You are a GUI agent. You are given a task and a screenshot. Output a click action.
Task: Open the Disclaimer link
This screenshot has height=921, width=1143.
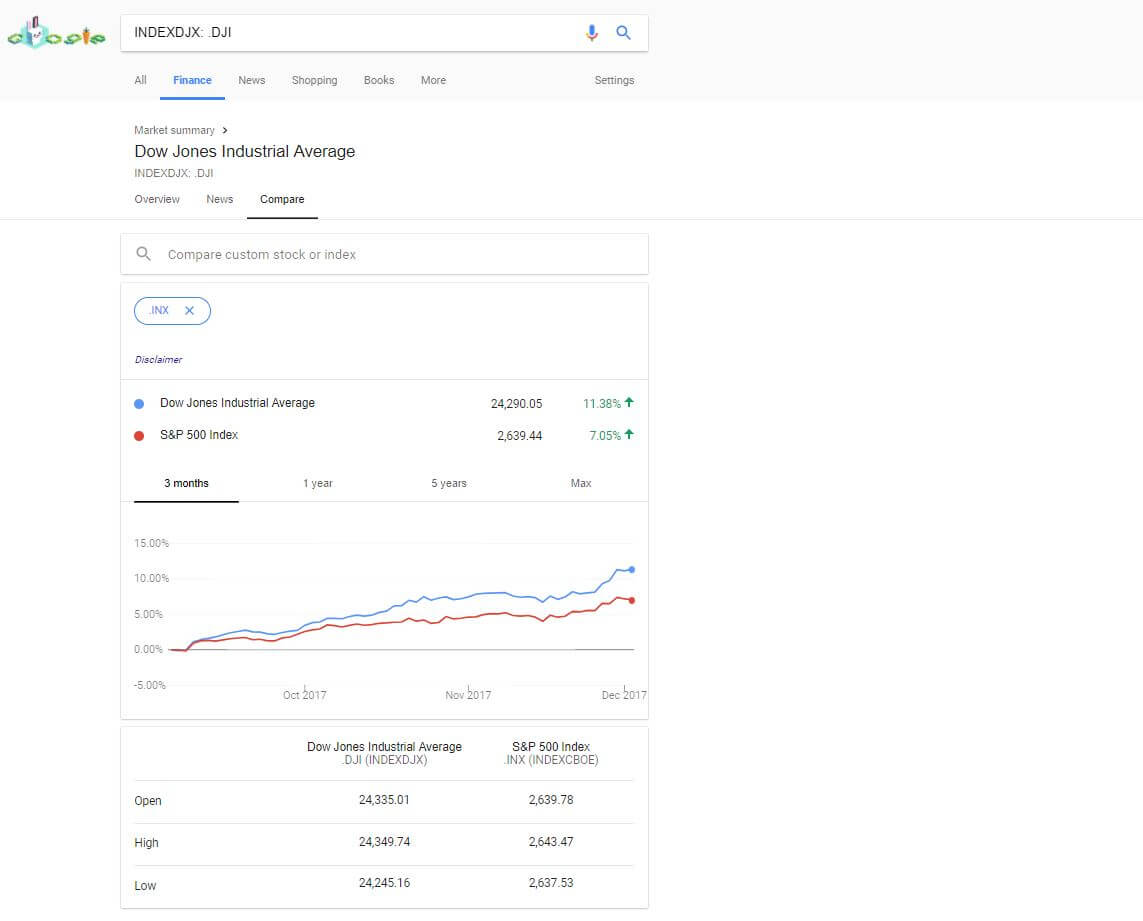click(x=158, y=360)
